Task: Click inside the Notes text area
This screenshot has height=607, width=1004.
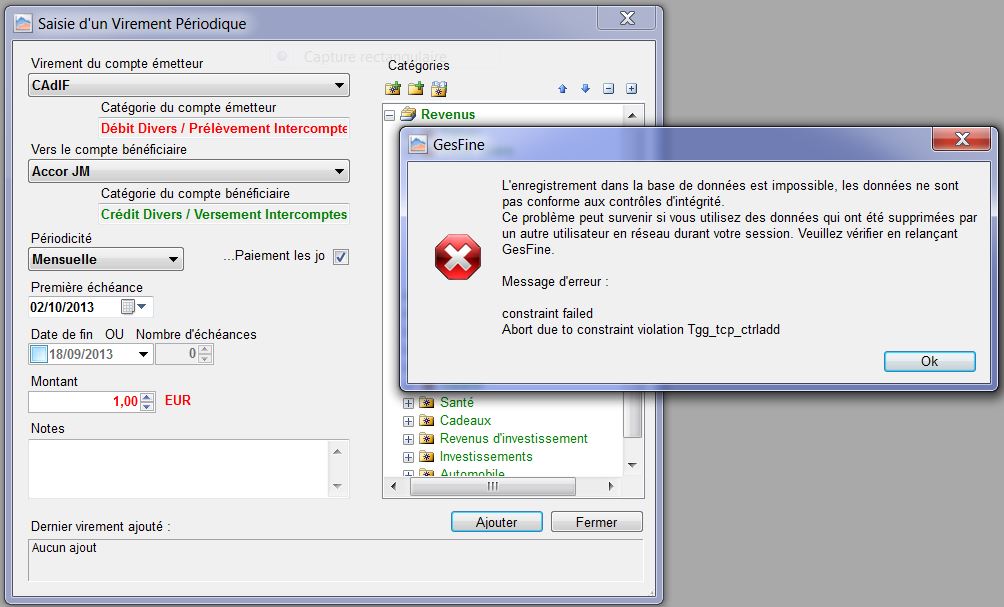Action: pos(180,468)
